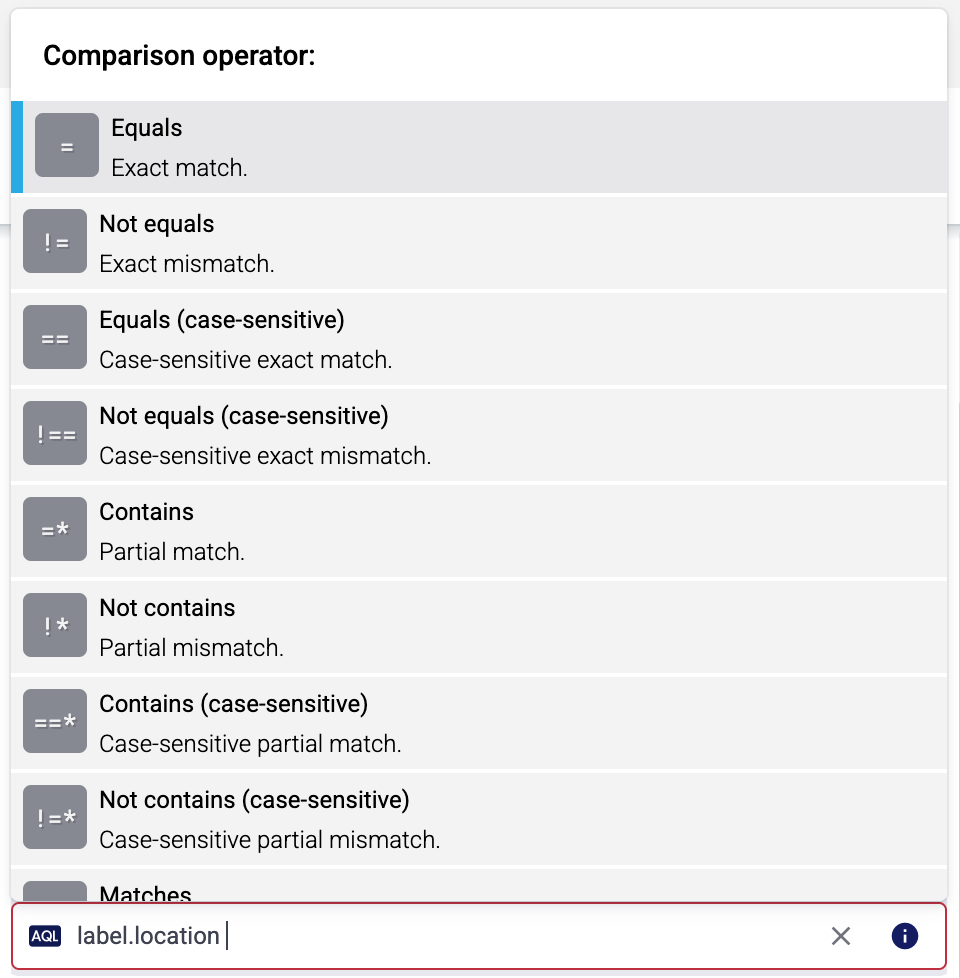Click the AQL badge in the query bar

49,936
